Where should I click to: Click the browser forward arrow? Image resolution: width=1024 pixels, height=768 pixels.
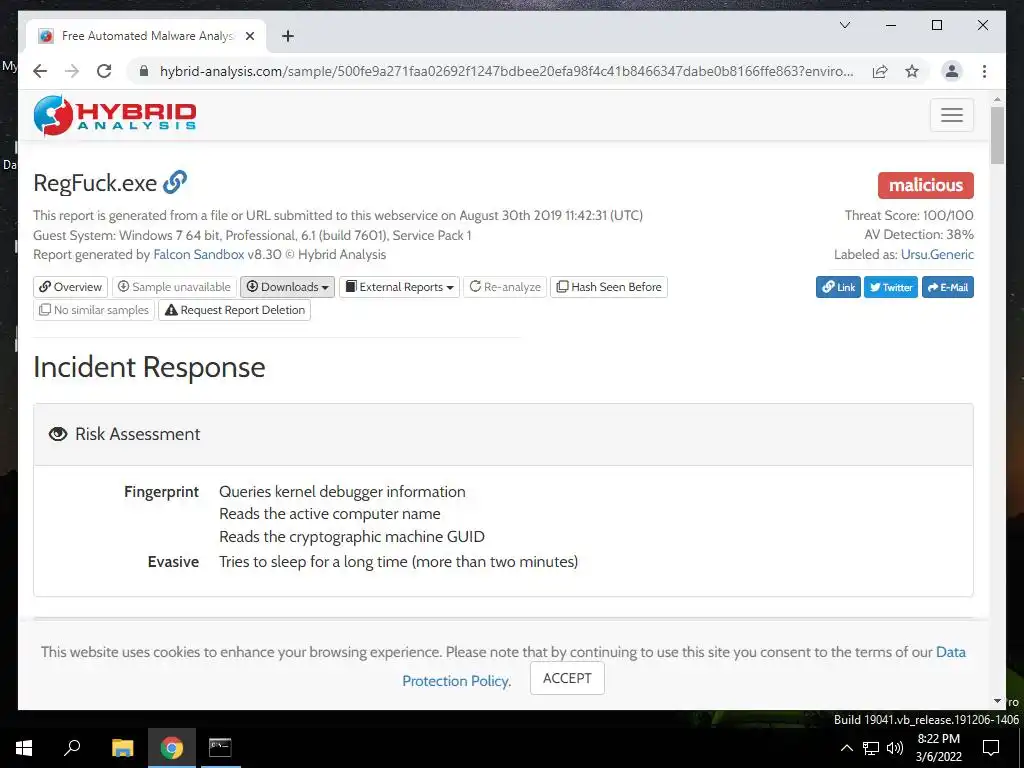tap(72, 71)
